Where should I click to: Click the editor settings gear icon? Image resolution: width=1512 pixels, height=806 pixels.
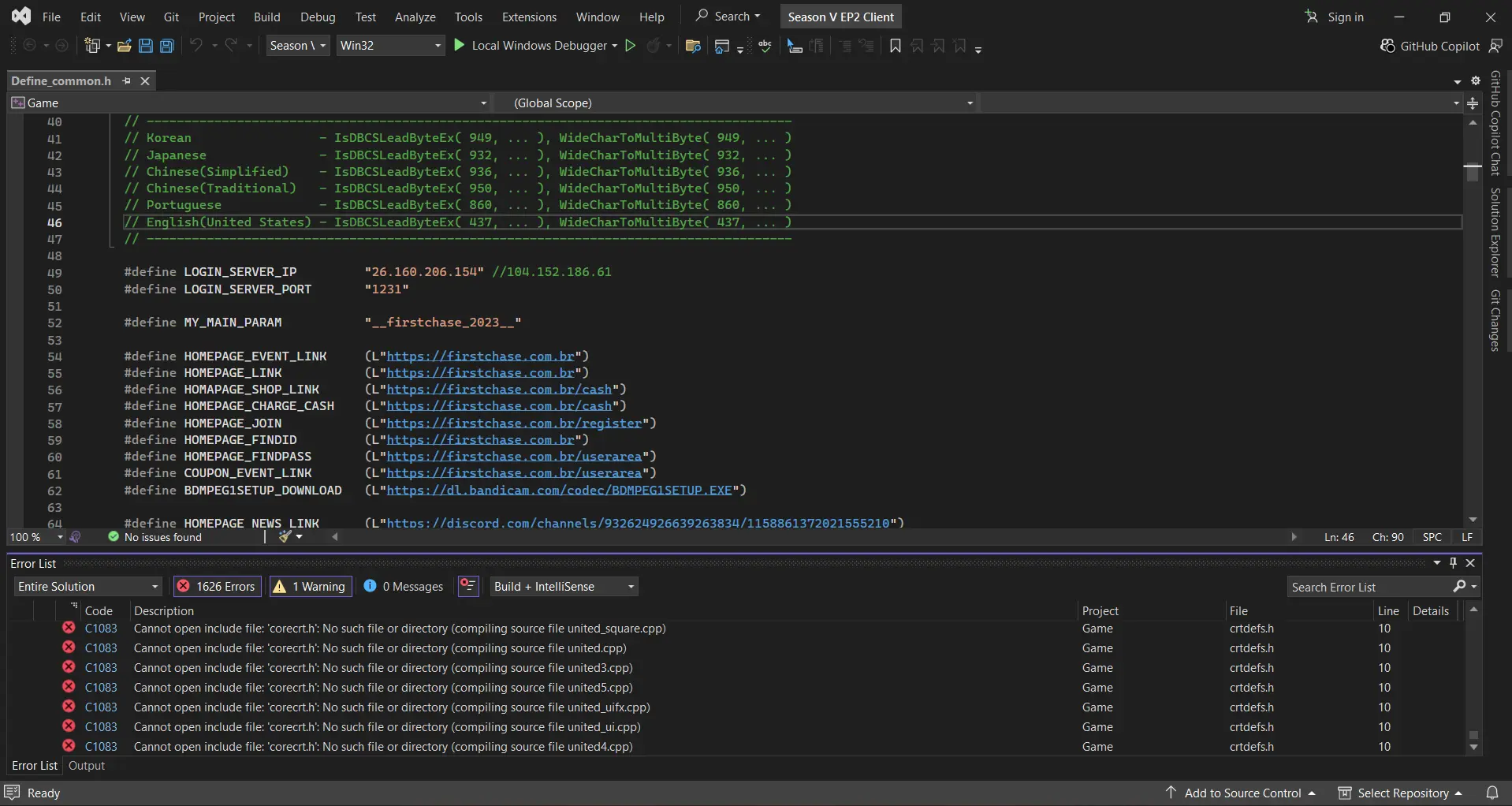(1476, 80)
